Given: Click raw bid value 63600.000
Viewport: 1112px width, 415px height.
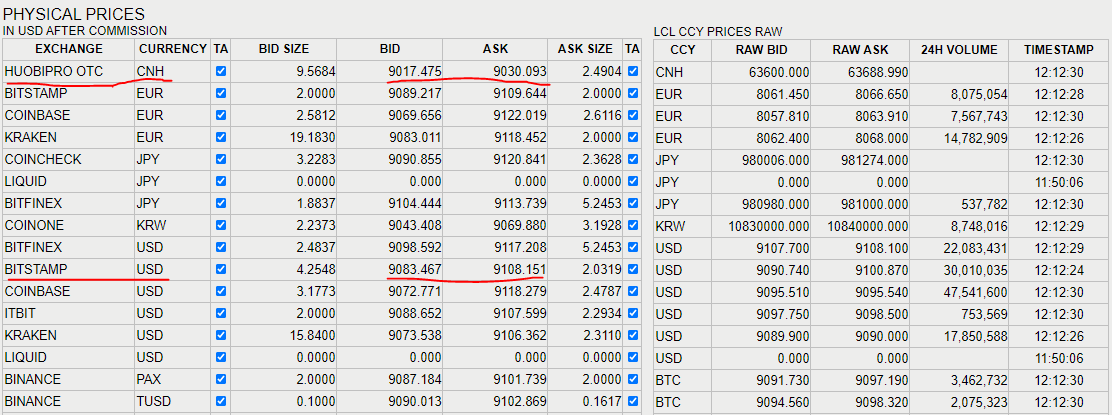Looking at the screenshot, I should click(779, 72).
